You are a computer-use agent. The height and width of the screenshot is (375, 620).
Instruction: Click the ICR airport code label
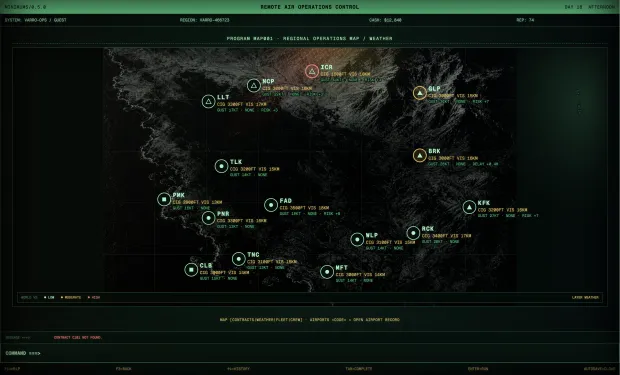327,67
